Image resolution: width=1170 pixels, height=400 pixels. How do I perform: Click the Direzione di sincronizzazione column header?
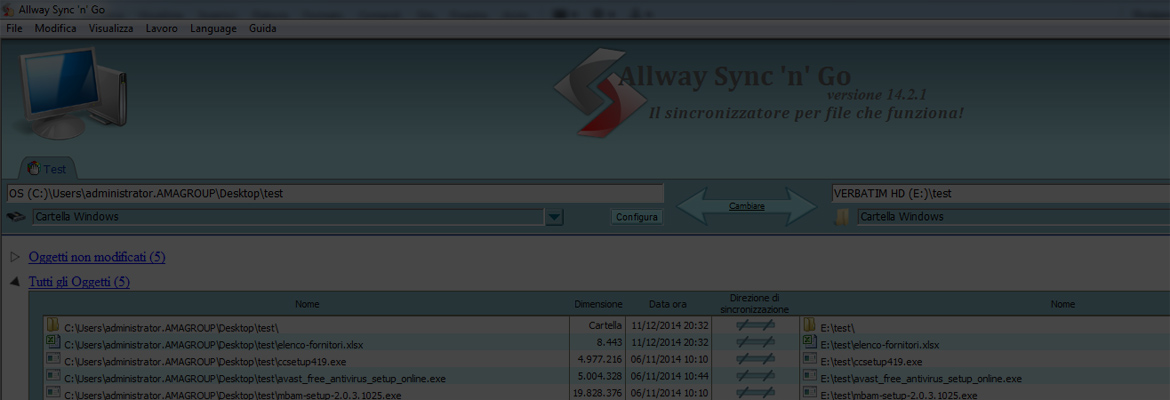pos(755,304)
